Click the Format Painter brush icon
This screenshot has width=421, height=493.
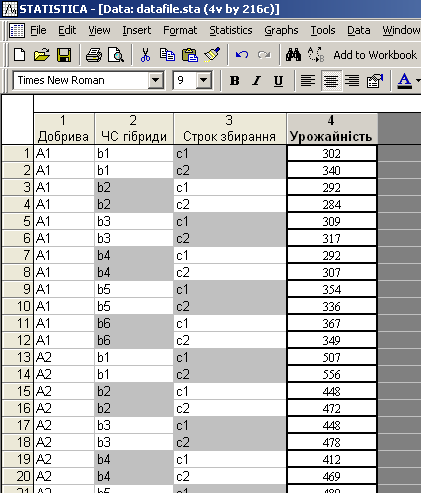(212, 54)
